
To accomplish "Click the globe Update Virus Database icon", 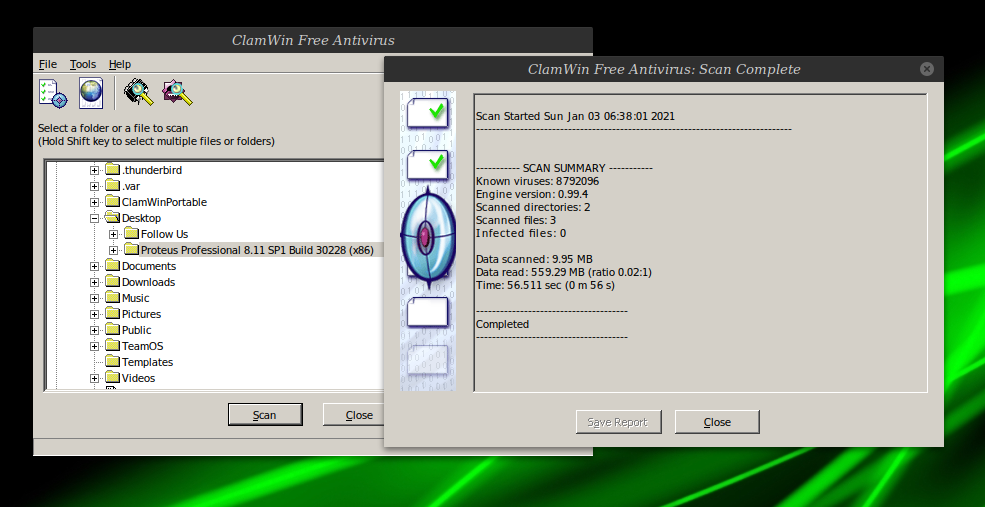I will click(91, 93).
